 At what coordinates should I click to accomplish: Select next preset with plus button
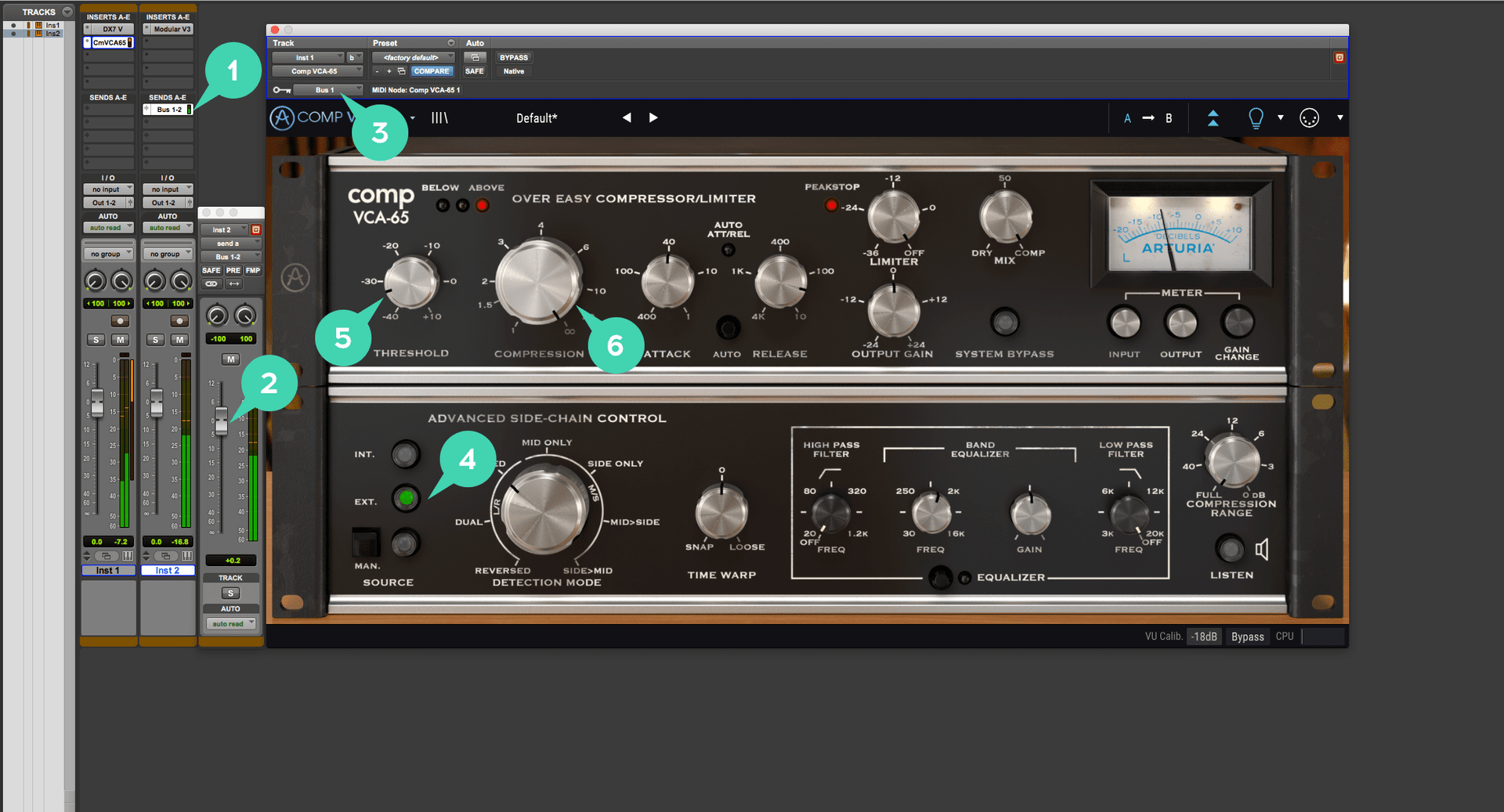[x=389, y=71]
